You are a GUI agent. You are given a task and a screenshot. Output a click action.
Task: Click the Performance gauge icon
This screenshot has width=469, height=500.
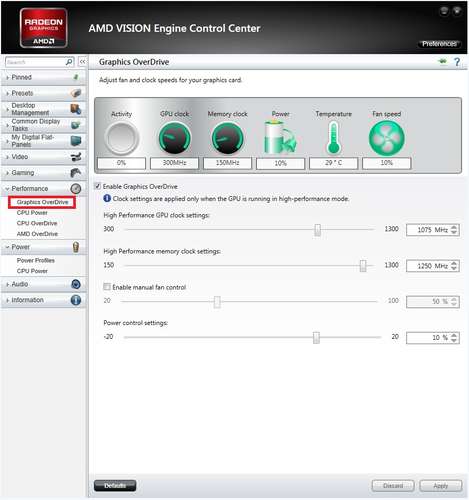point(76,189)
